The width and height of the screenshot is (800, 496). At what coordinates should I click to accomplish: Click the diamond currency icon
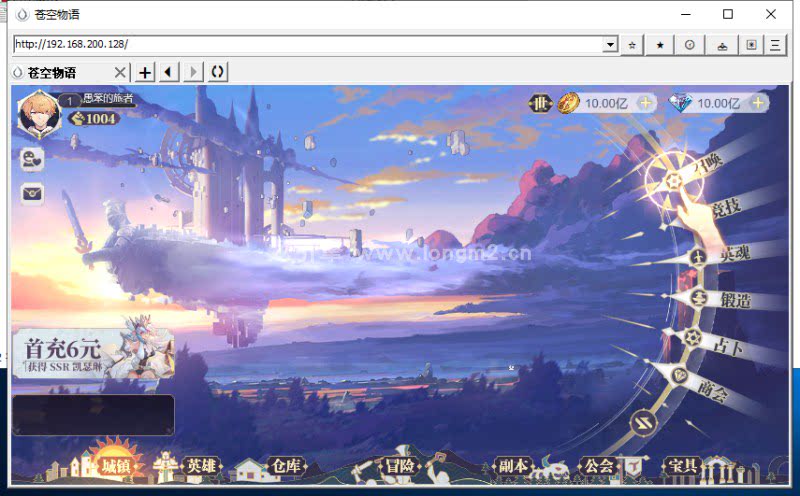(x=680, y=103)
